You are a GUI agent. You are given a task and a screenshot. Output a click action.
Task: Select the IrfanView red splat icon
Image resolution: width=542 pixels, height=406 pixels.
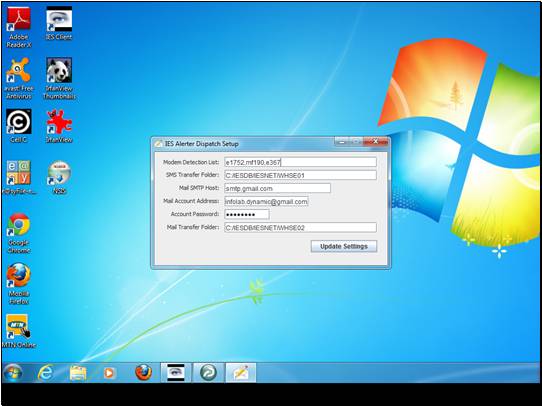pos(59,126)
